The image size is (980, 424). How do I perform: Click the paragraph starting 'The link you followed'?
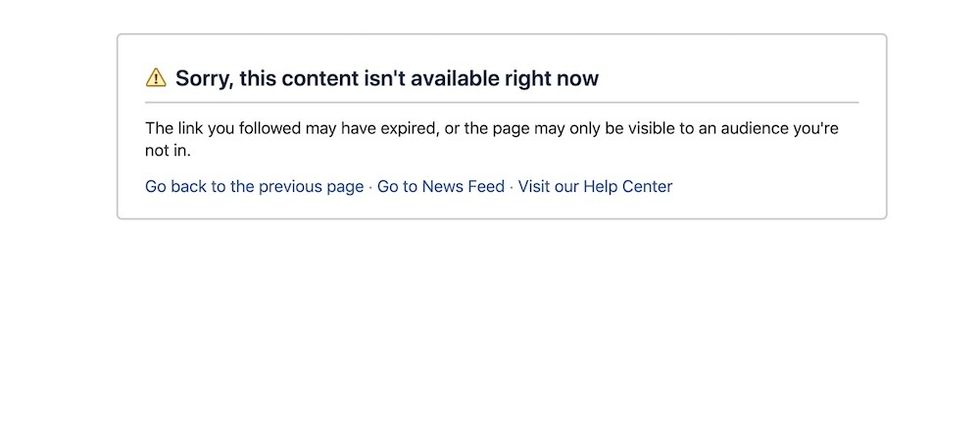point(492,139)
